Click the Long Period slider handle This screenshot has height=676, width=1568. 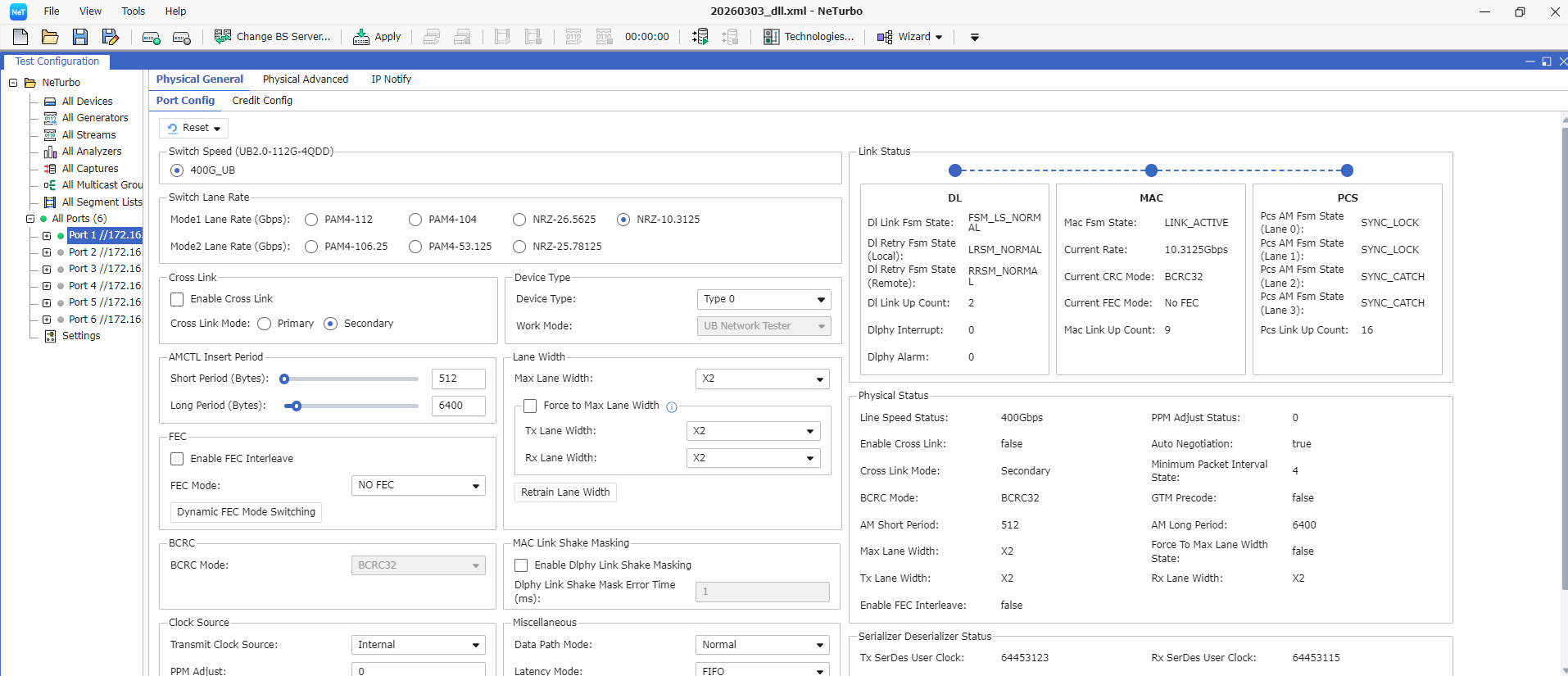pyautogui.click(x=297, y=406)
